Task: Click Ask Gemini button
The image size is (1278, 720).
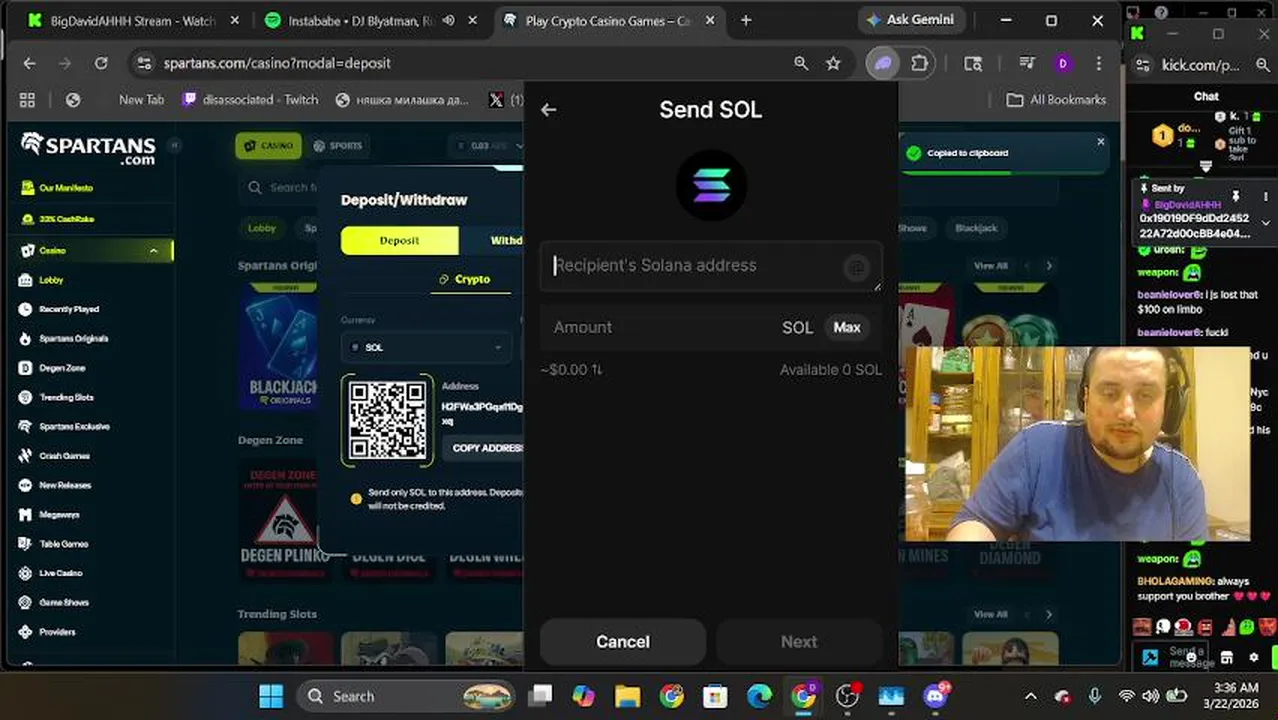Action: tap(911, 20)
